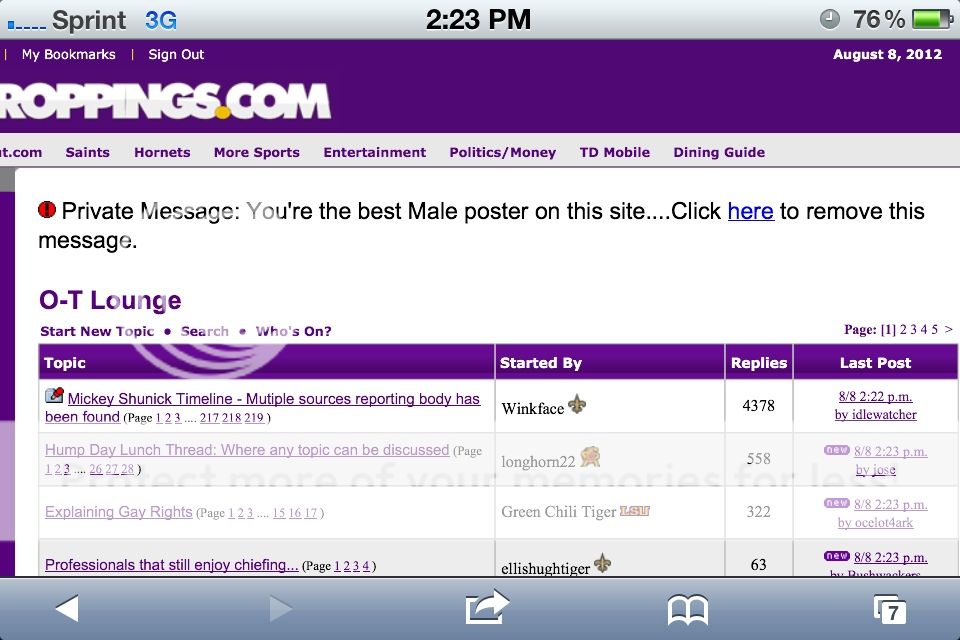This screenshot has width=960, height=640.
Task: Tap the Safari back arrow
Action: tap(67, 609)
